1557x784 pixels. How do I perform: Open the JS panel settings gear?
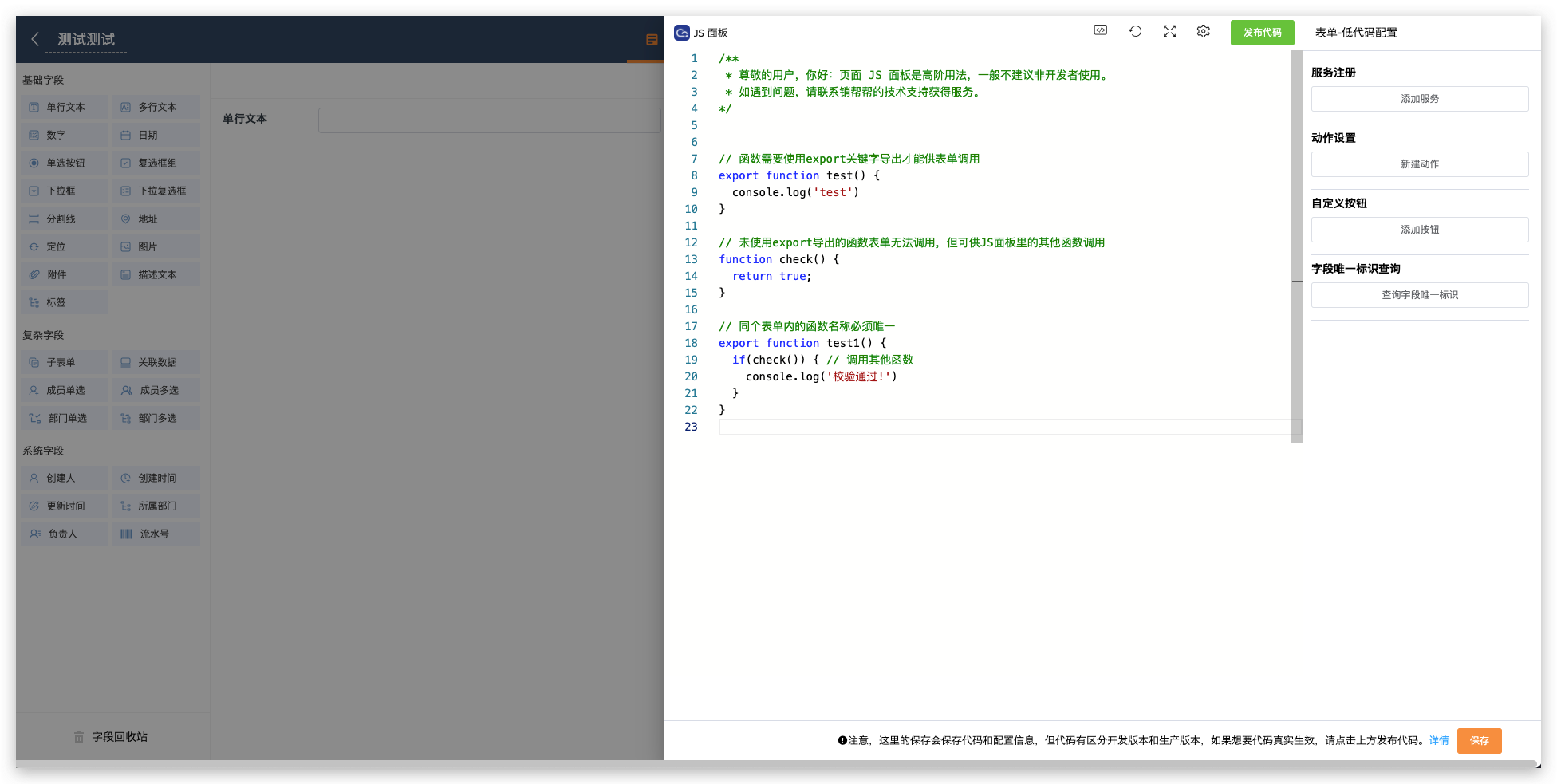coord(1203,31)
